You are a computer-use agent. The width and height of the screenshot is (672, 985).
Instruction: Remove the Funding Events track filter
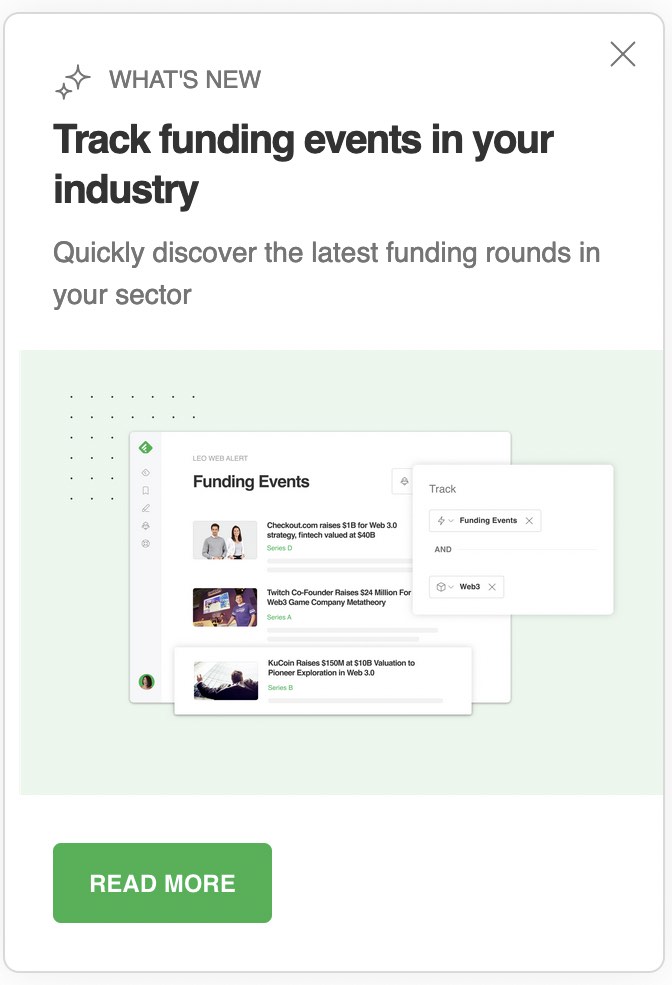(x=529, y=521)
